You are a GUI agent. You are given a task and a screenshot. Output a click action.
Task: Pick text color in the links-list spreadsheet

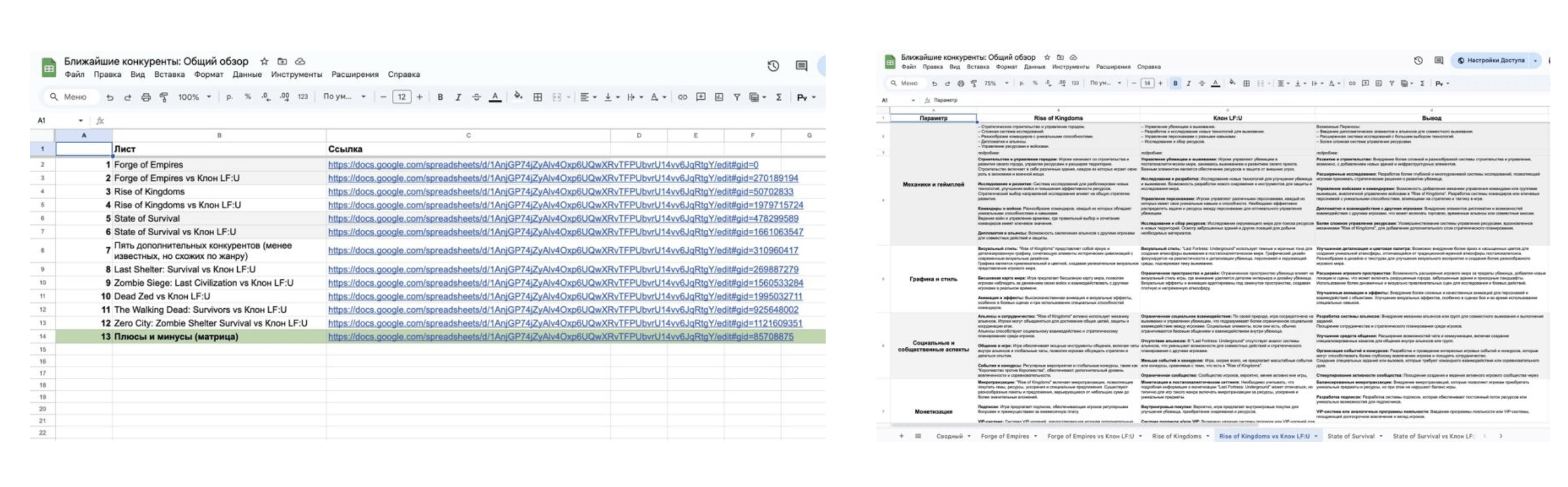coord(495,97)
